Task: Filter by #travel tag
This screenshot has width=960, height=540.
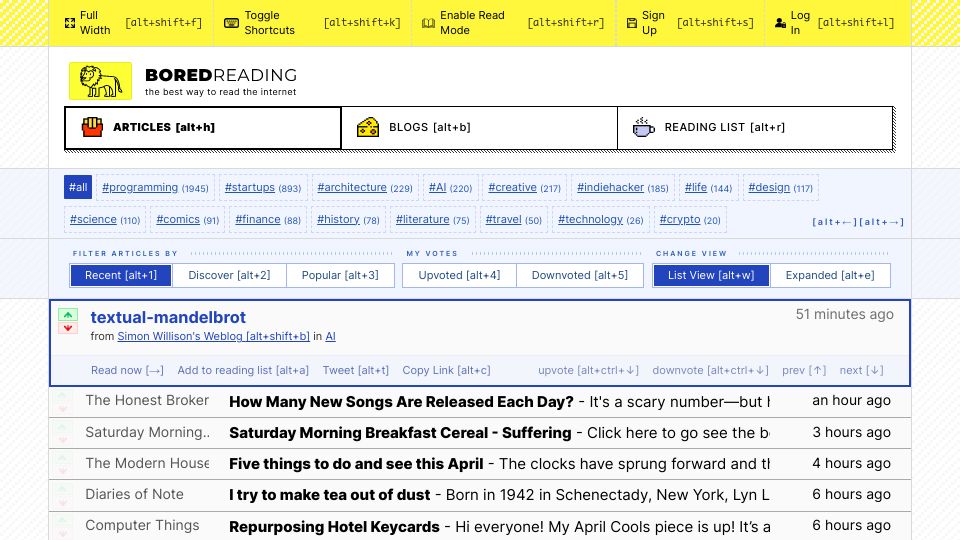Action: coord(514,219)
